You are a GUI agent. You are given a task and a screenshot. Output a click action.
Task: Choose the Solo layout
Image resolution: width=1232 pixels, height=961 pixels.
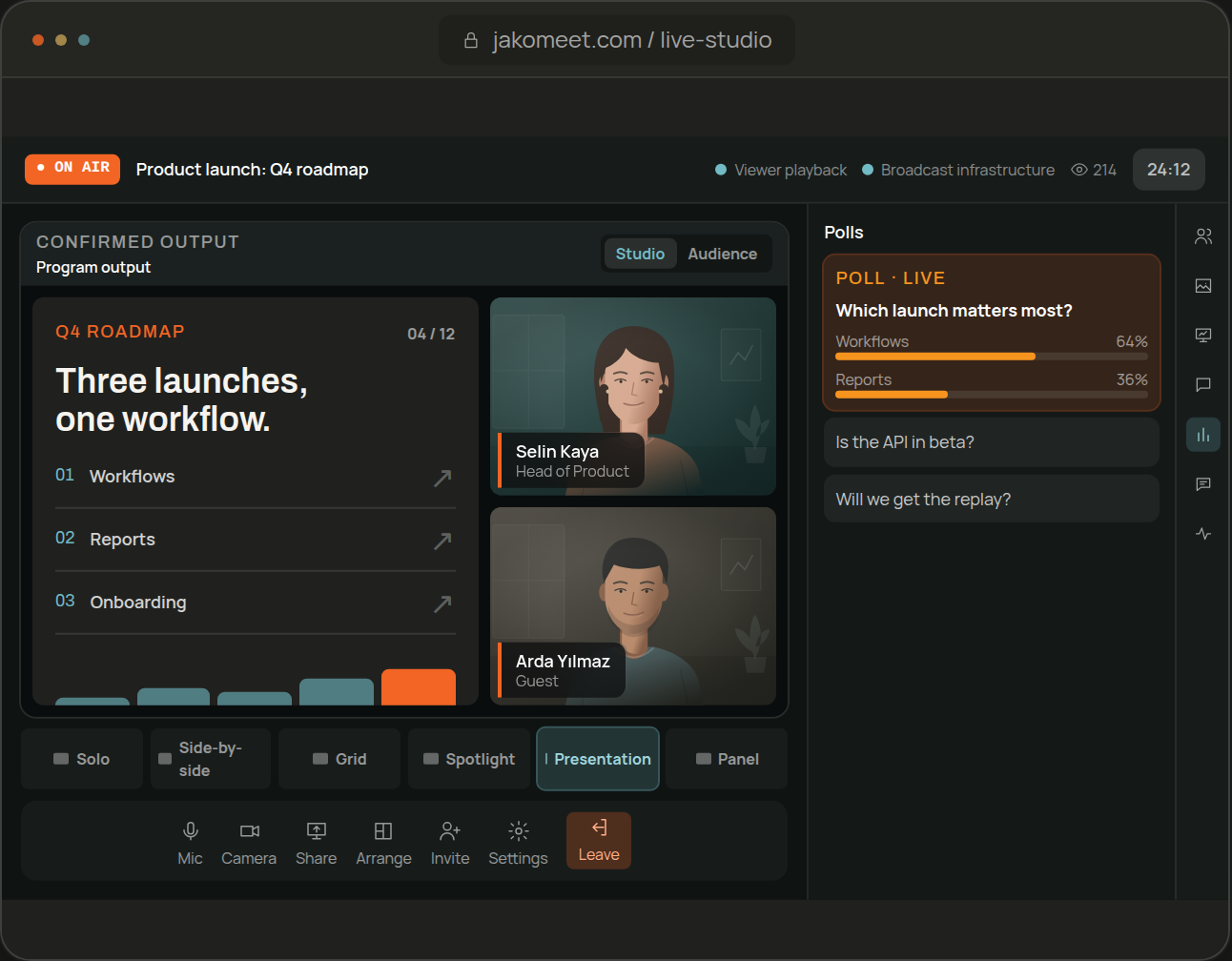click(x=82, y=759)
